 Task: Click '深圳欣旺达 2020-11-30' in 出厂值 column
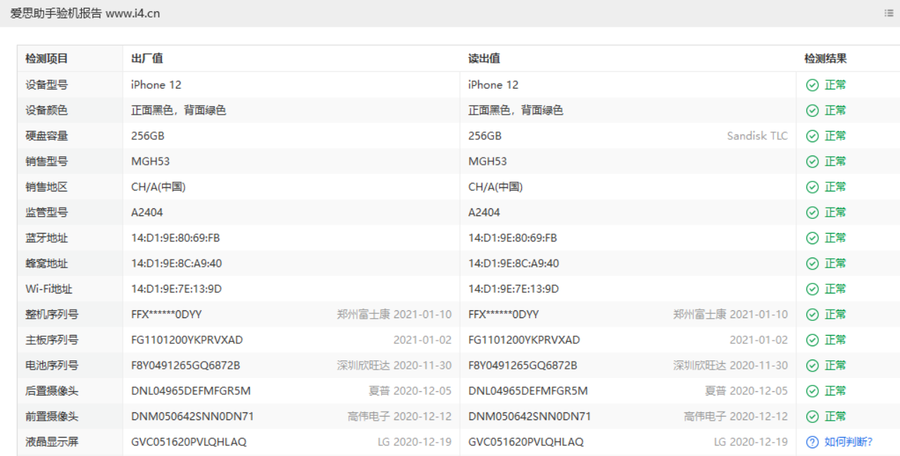[x=394, y=365]
